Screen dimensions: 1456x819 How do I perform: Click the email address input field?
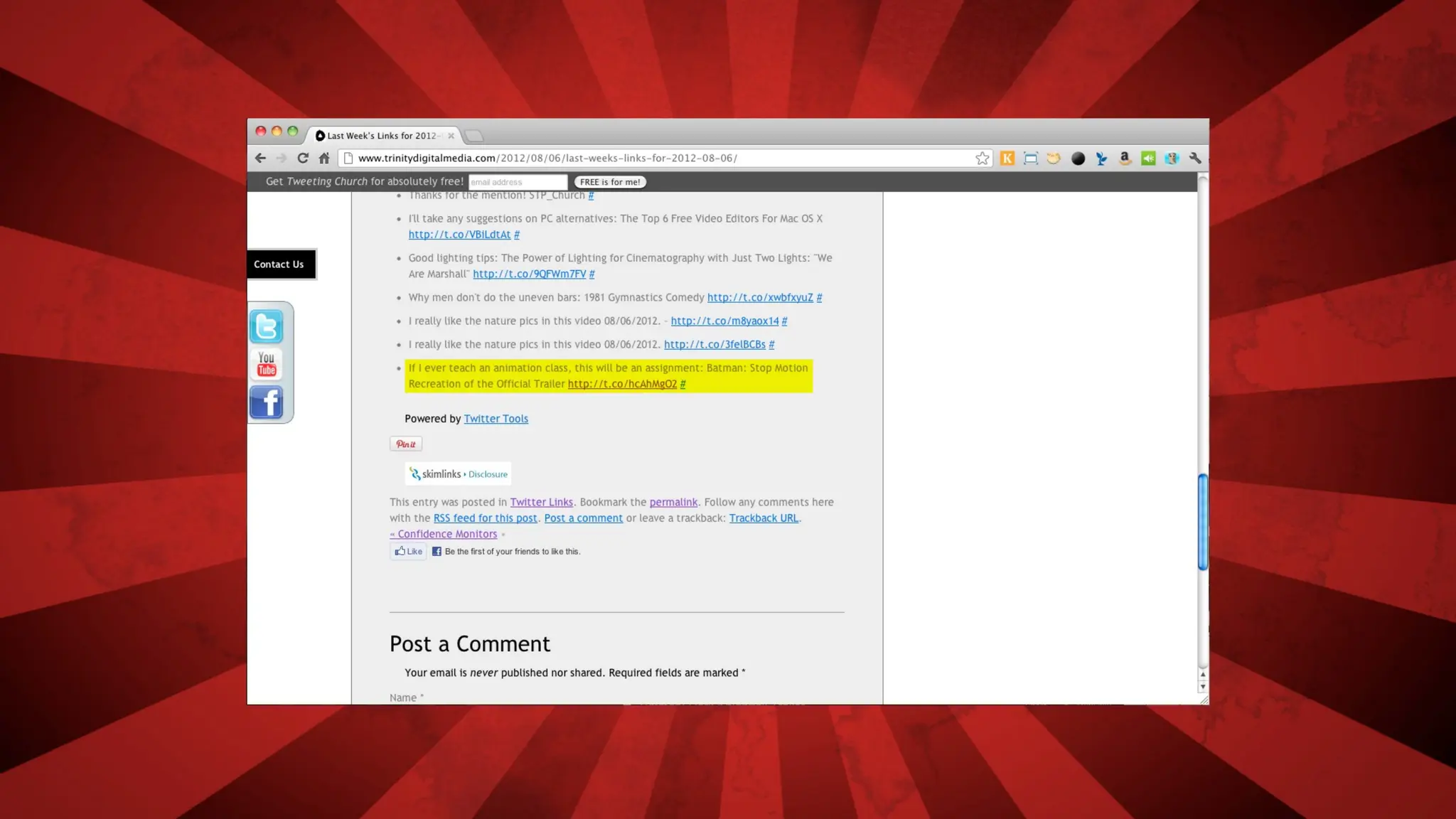pyautogui.click(x=518, y=182)
